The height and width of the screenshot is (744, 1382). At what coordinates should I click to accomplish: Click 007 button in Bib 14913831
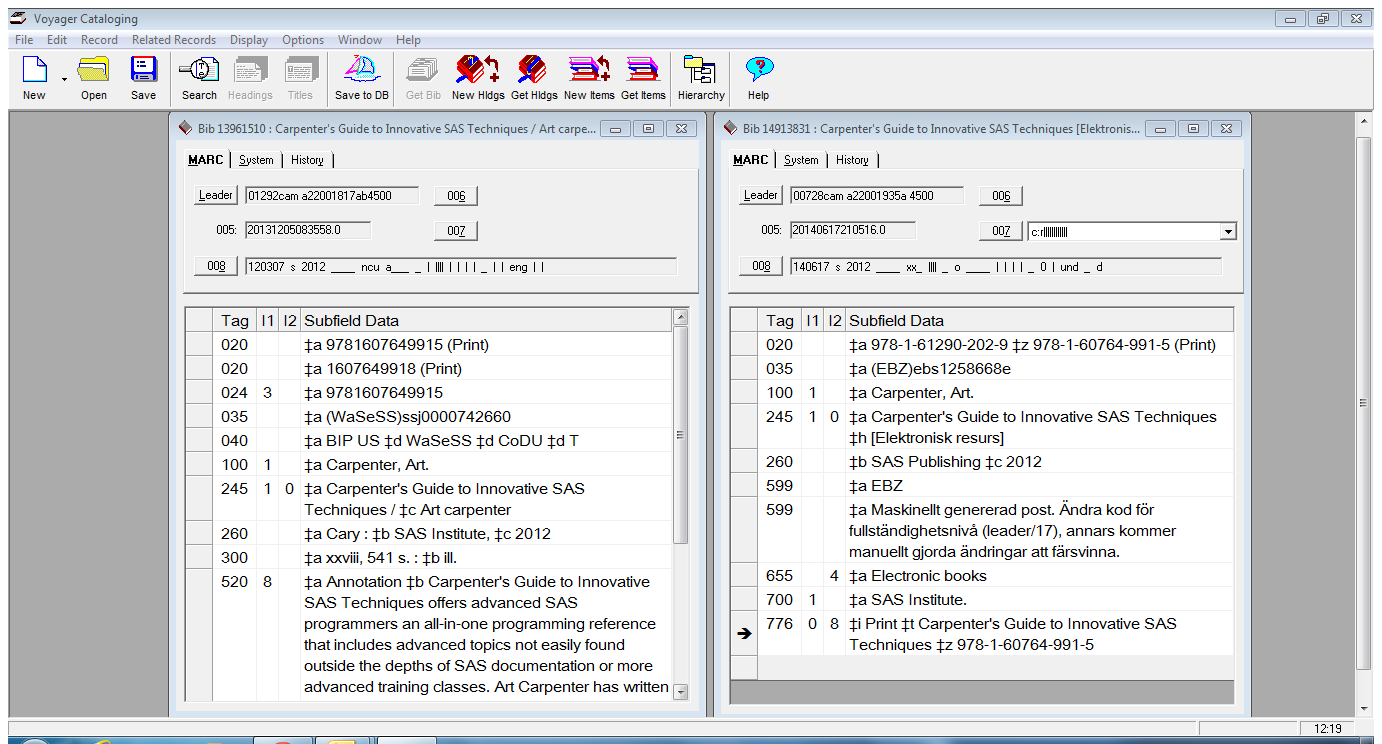coord(1001,231)
